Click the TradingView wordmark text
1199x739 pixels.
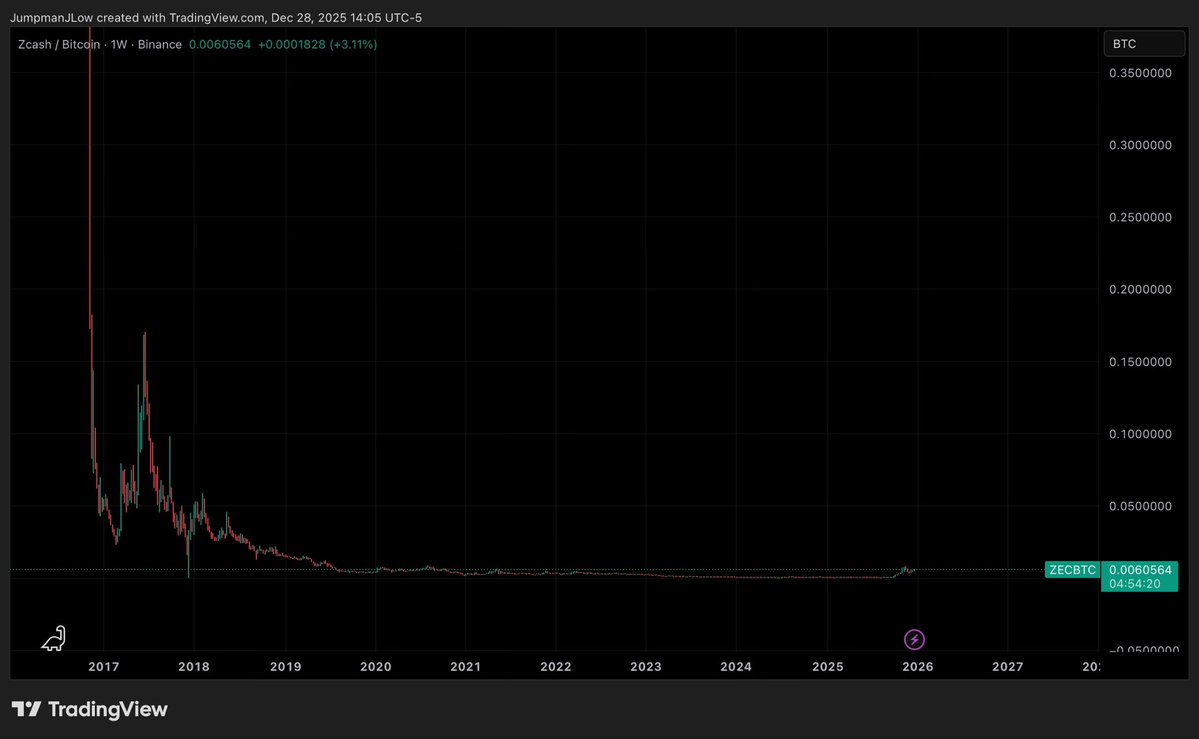point(108,710)
